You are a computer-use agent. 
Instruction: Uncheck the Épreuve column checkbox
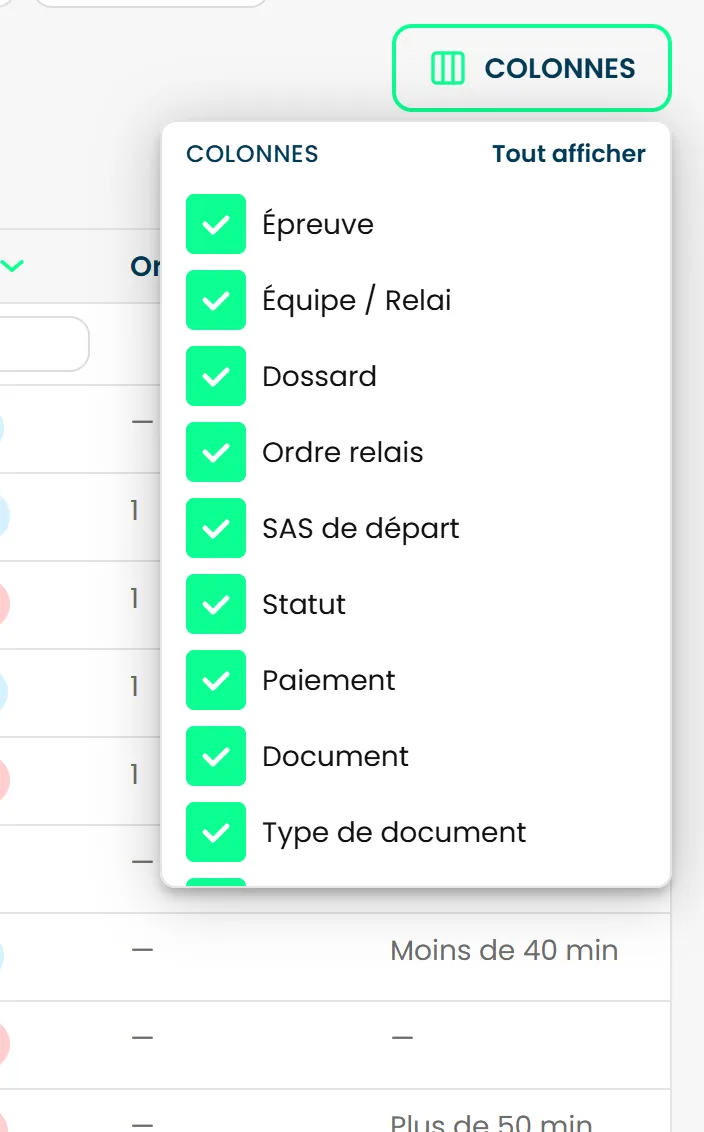tap(216, 224)
